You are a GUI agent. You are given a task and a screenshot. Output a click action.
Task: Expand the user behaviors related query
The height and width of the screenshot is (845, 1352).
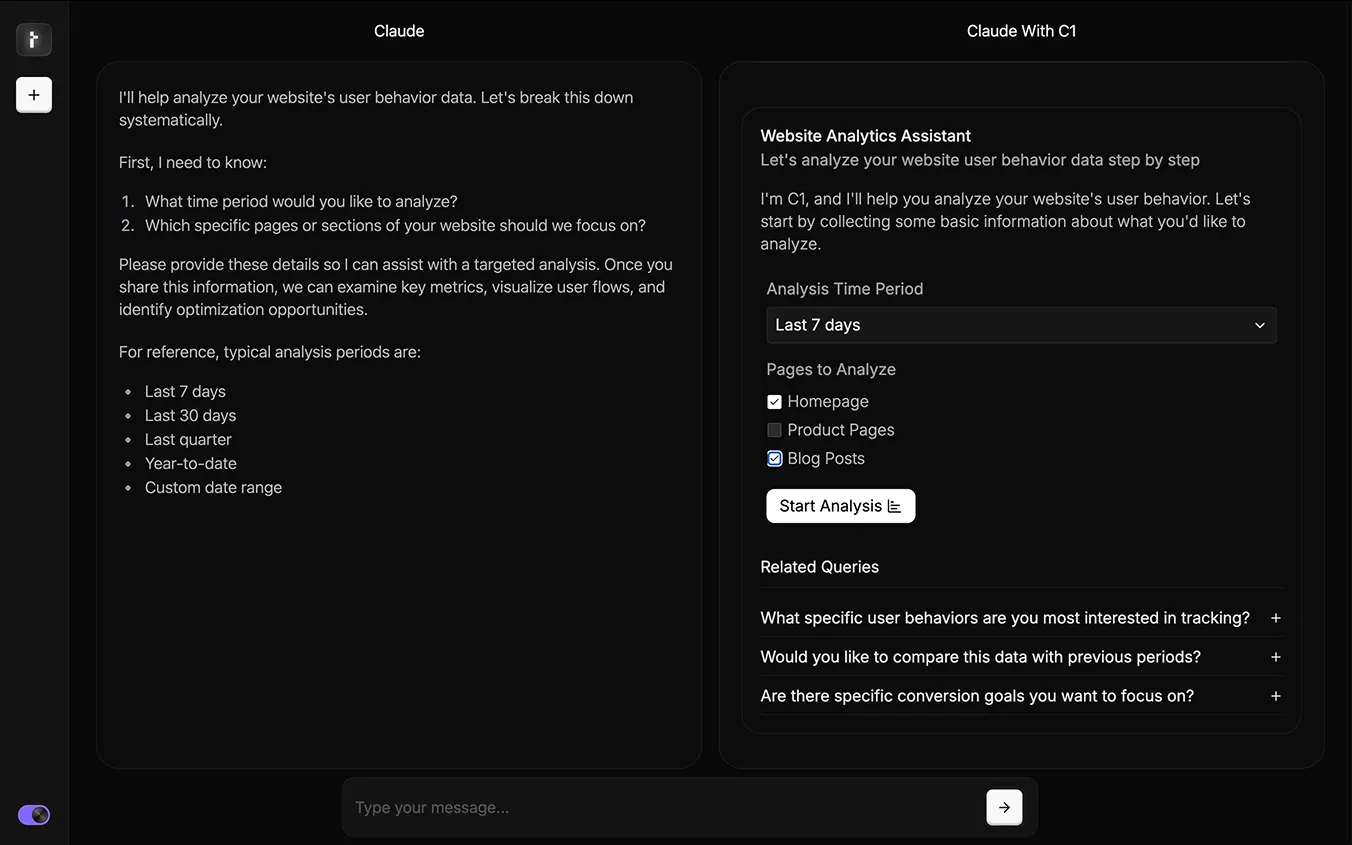click(x=1004, y=618)
